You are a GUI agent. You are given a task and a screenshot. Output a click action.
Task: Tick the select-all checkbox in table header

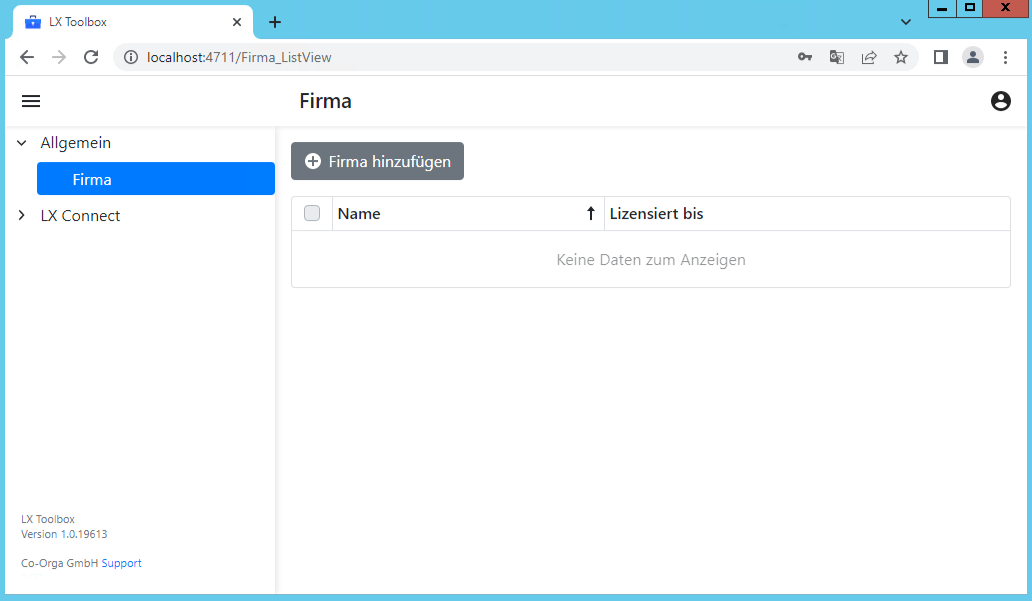tap(312, 213)
